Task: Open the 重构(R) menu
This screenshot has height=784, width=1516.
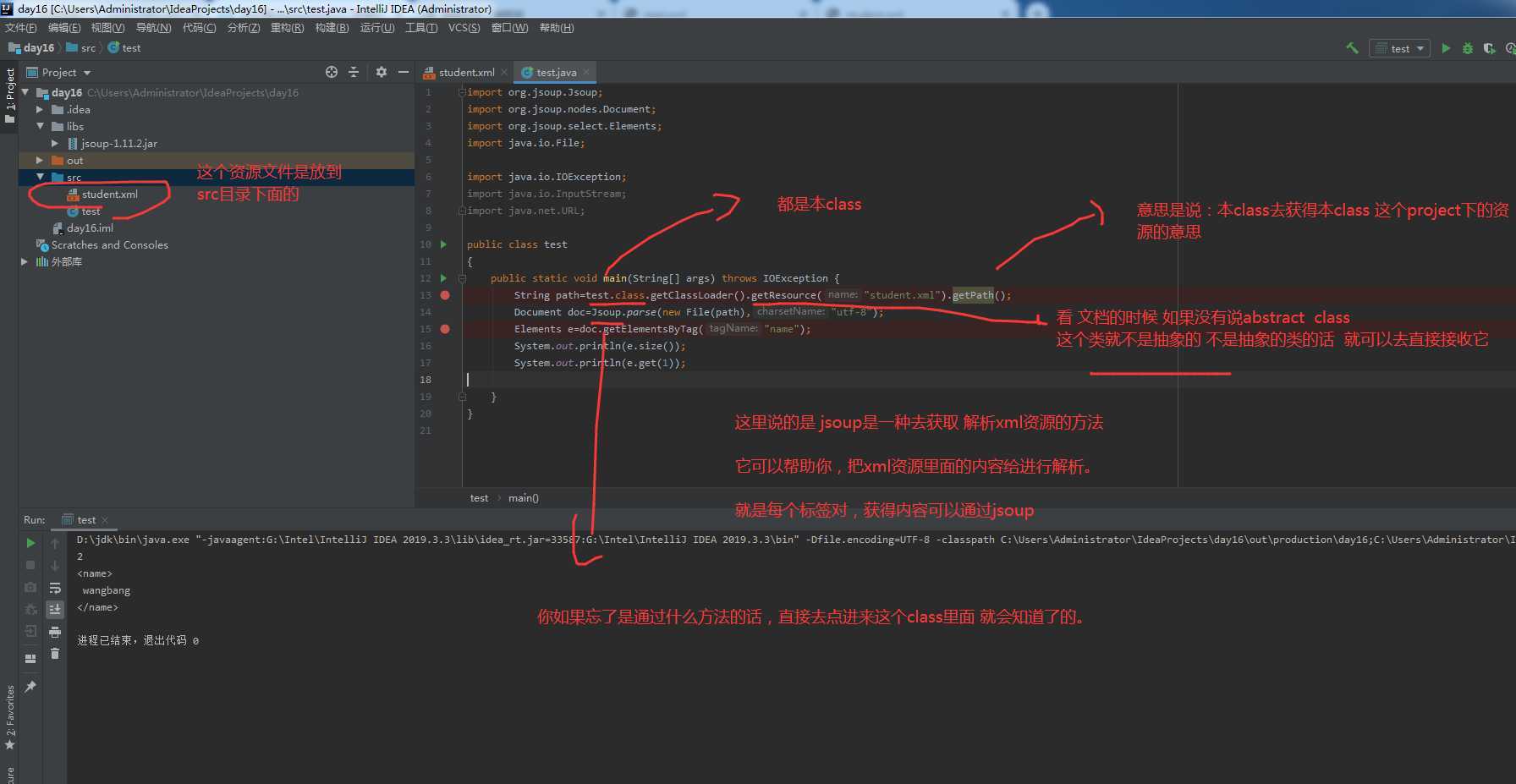Action: click(287, 28)
